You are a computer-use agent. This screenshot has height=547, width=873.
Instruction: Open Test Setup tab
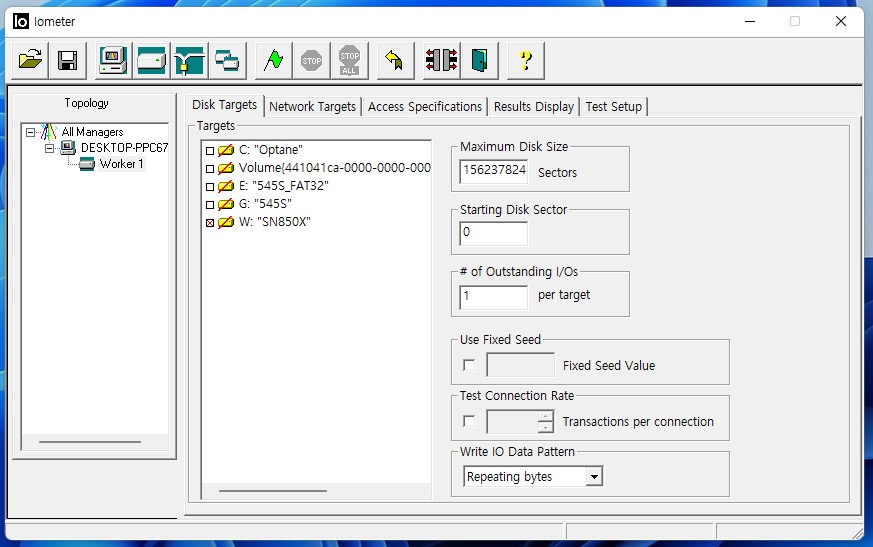614,106
